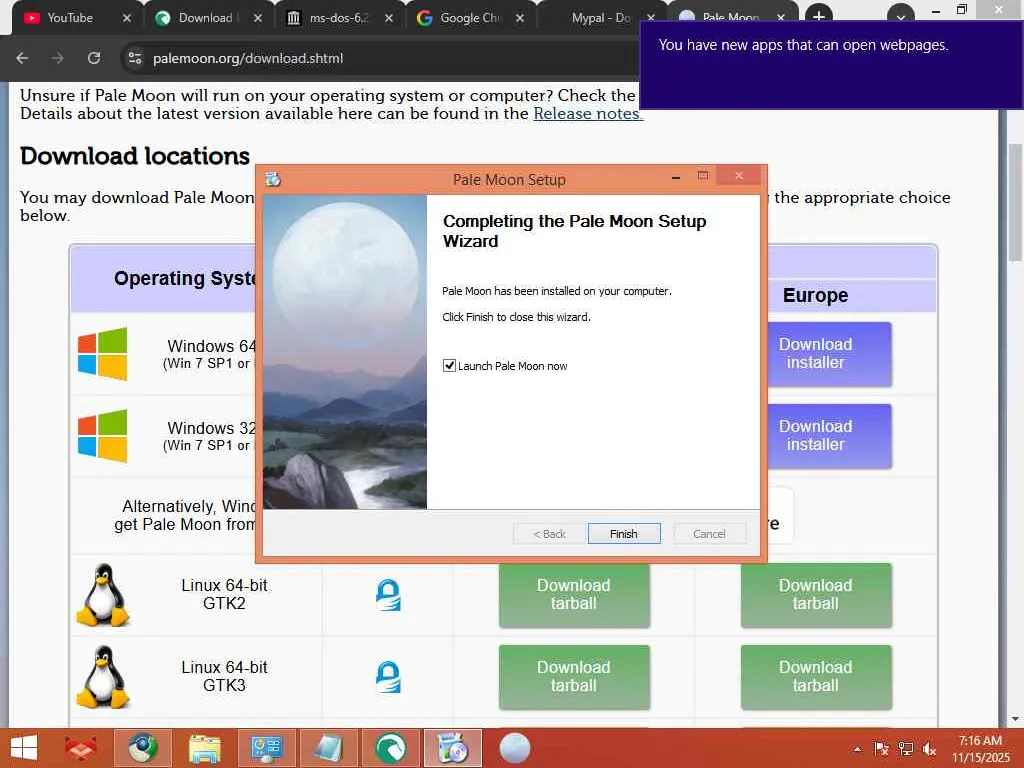
Task: Open the red fox app in the taskbar
Action: [80, 748]
